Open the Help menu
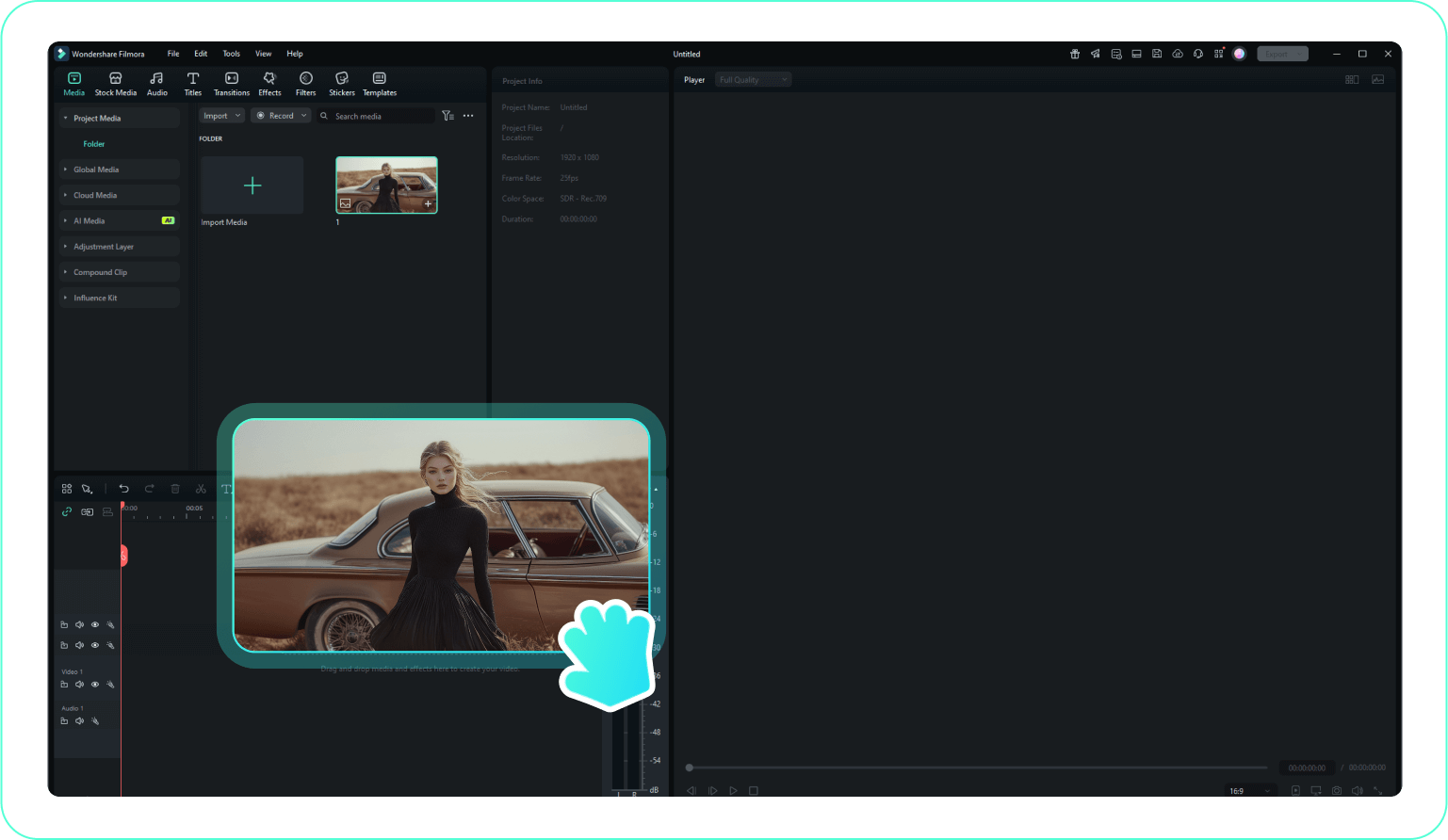 [295, 54]
